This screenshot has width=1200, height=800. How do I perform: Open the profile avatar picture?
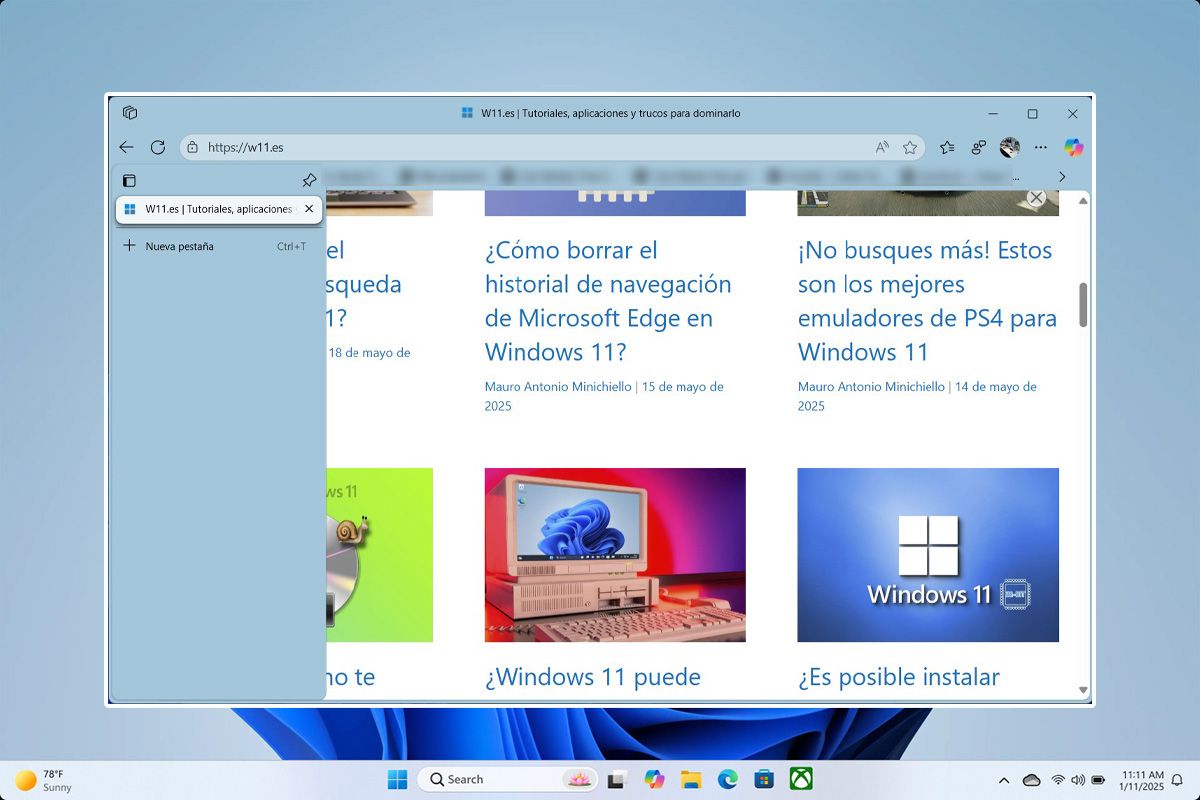click(1010, 147)
